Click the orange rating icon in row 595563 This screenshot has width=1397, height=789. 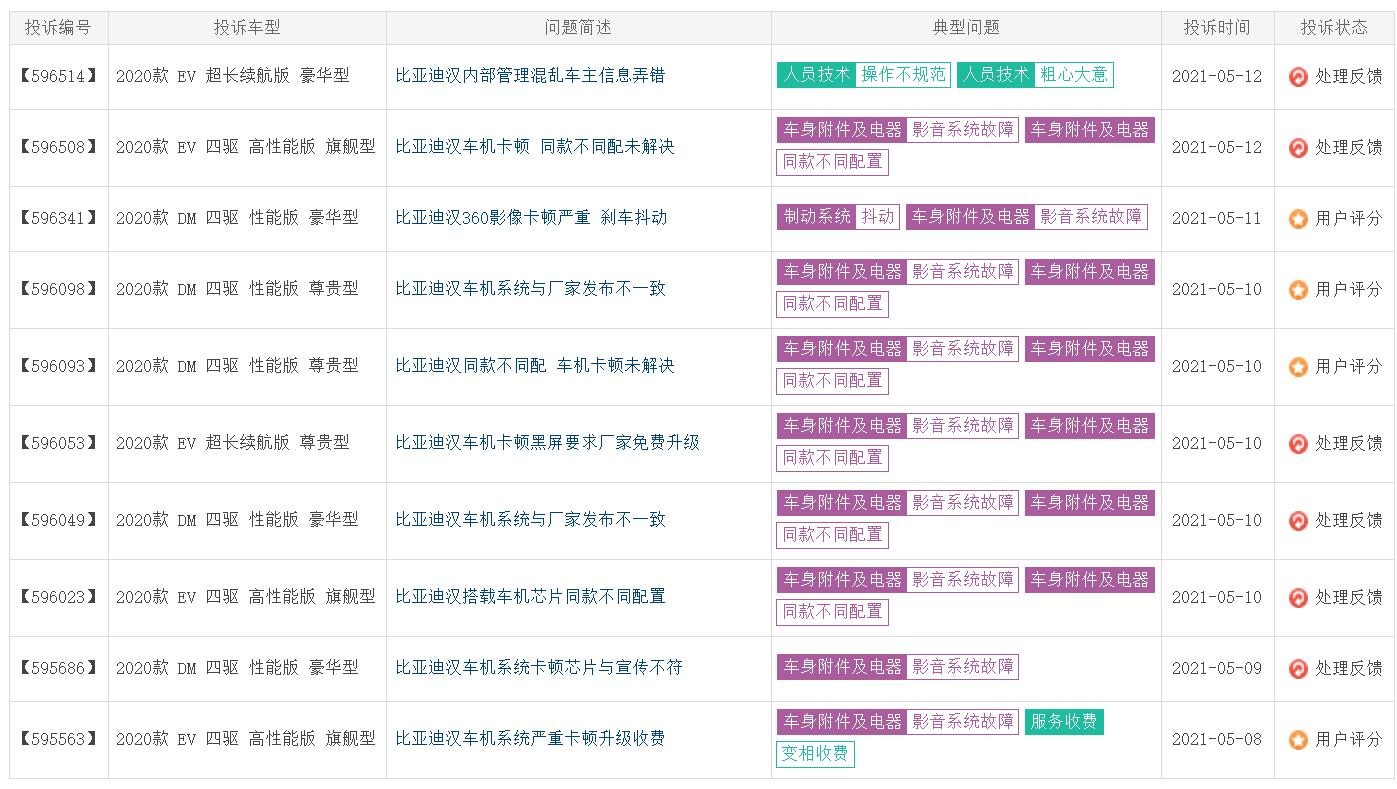(1298, 740)
